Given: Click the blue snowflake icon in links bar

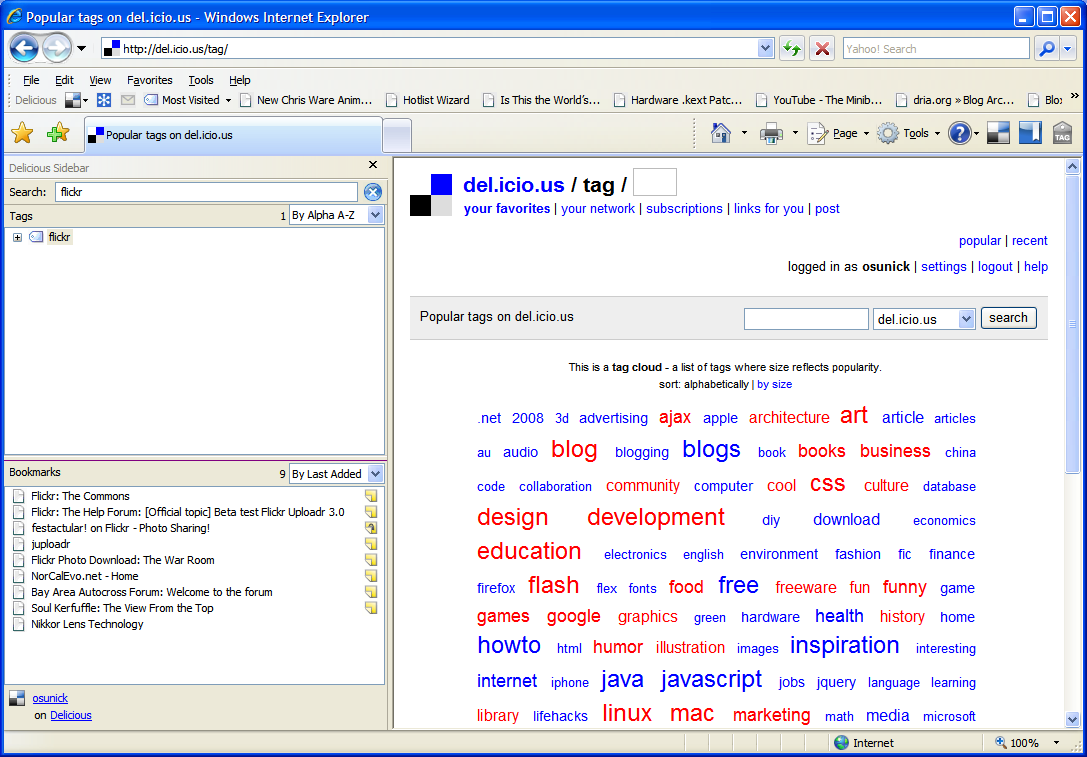Looking at the screenshot, I should pos(103,101).
